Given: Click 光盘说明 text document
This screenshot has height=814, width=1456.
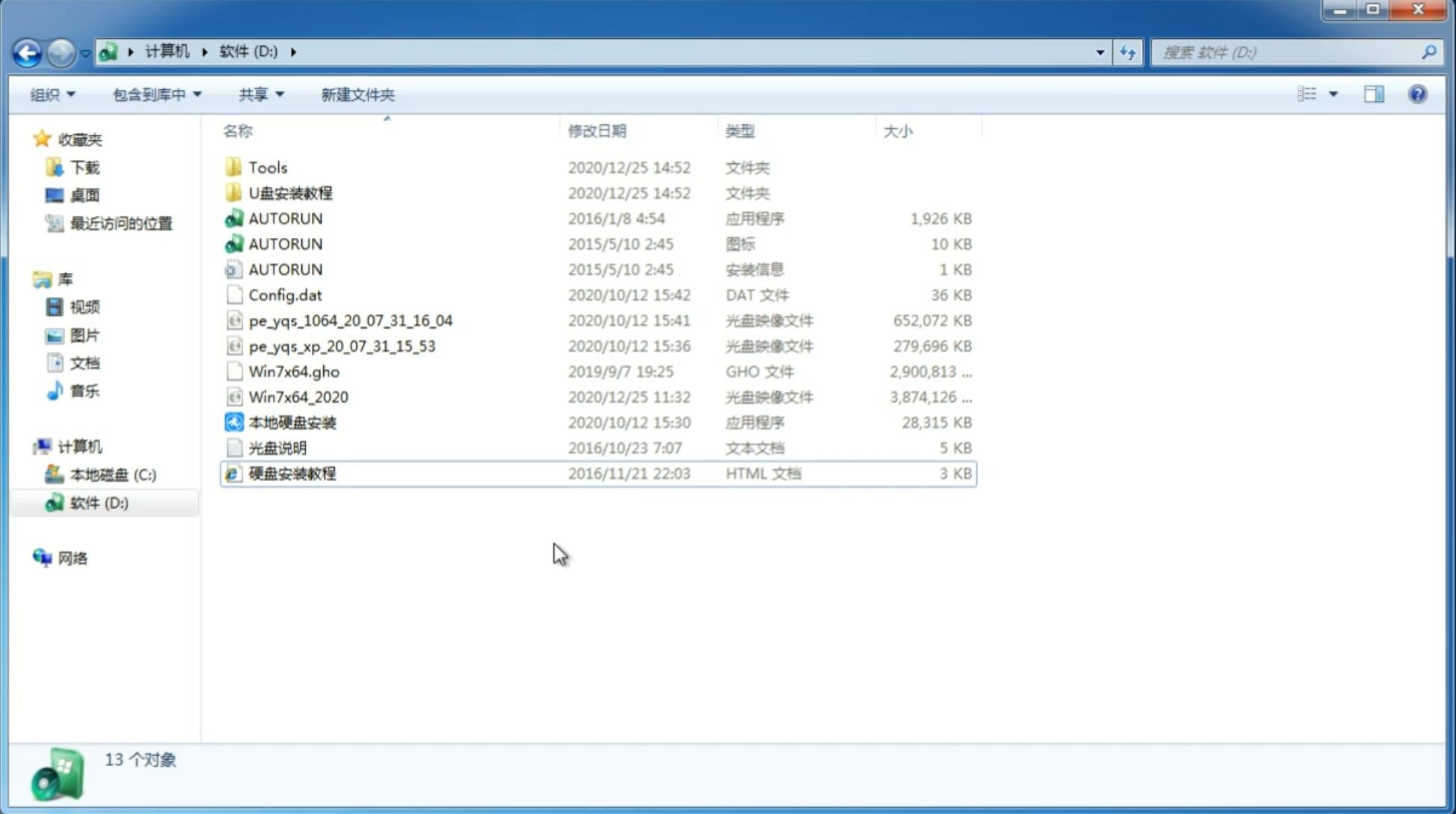Looking at the screenshot, I should click(x=276, y=447).
